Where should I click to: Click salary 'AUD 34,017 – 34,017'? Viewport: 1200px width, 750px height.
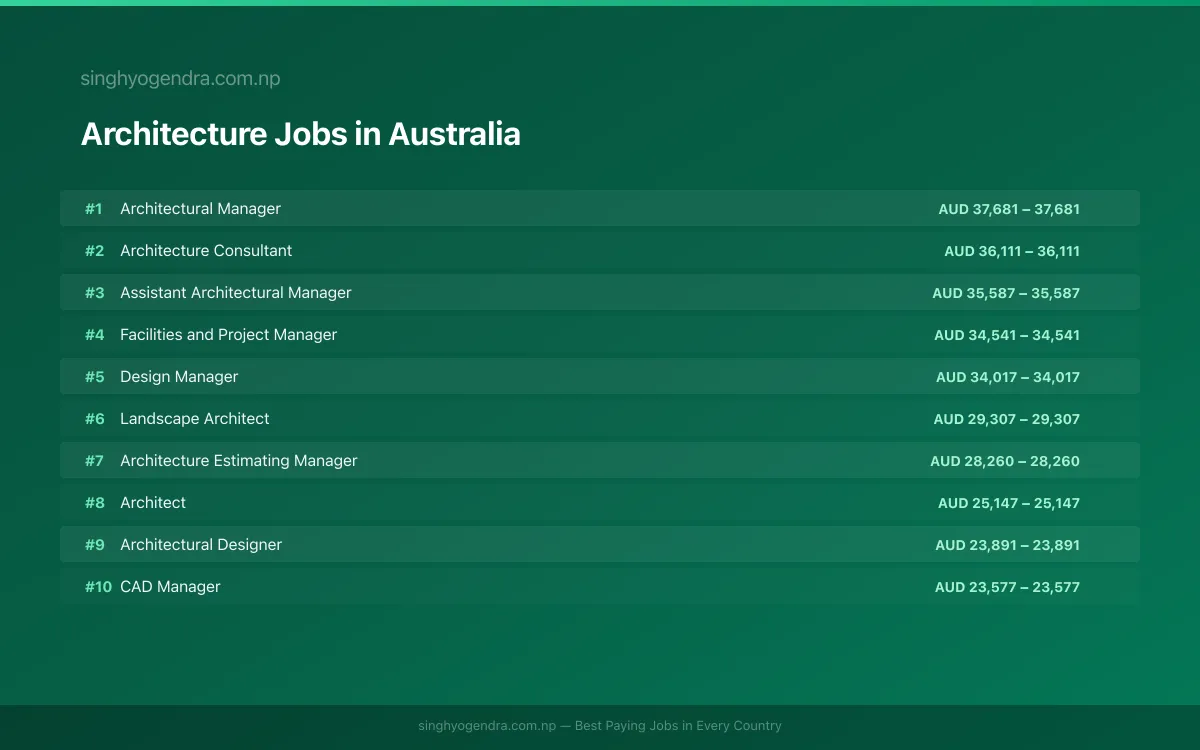click(x=1008, y=377)
